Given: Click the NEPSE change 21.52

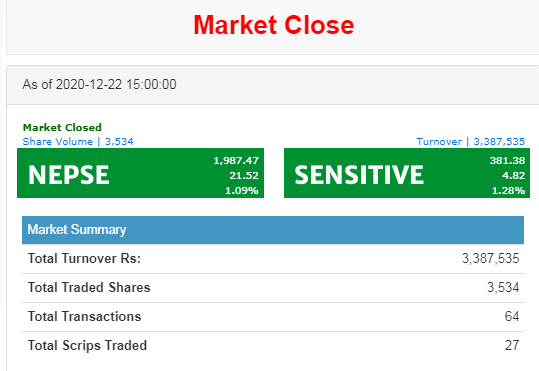Looking at the screenshot, I should [x=244, y=176].
